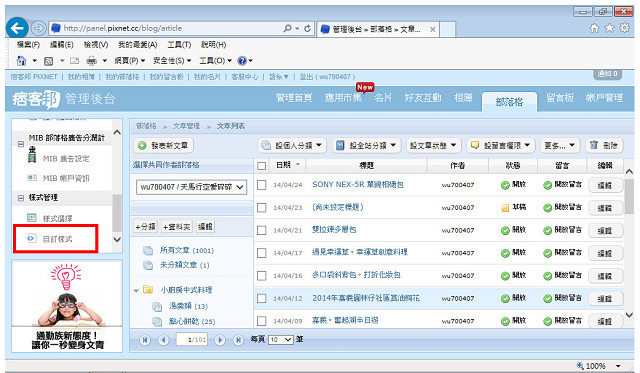
Task: Click the browser Back arrow button
Action: coord(17,28)
